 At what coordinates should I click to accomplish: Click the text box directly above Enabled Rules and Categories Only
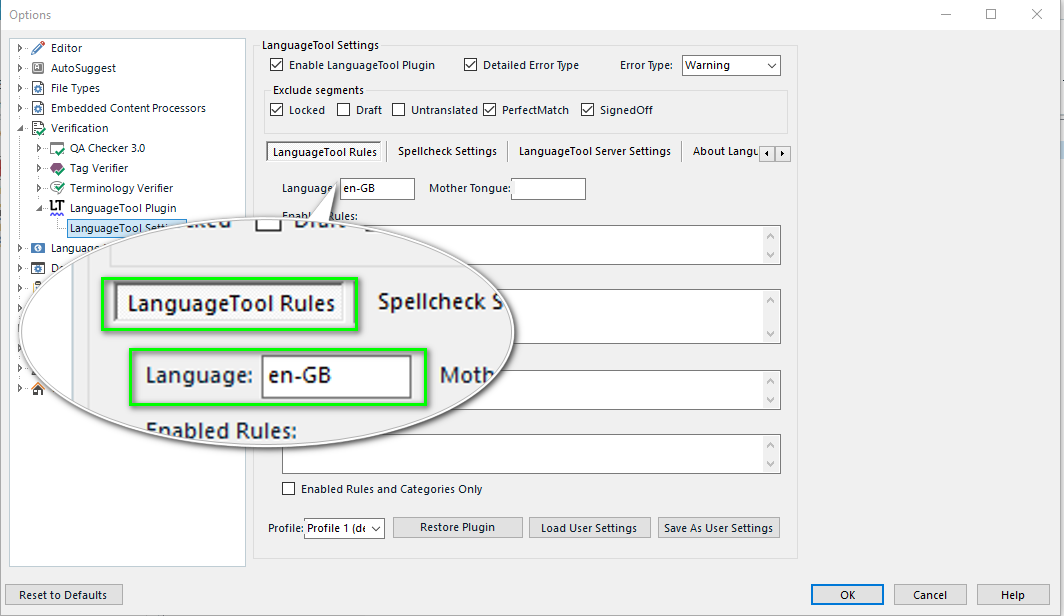pyautogui.click(x=531, y=454)
